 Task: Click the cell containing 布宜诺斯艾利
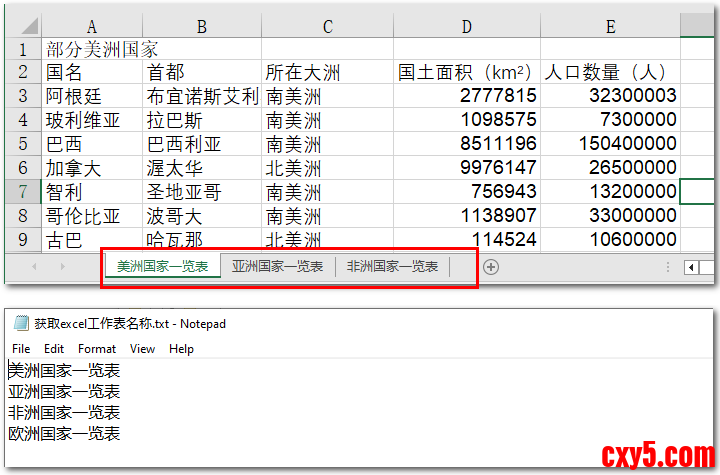point(202,96)
